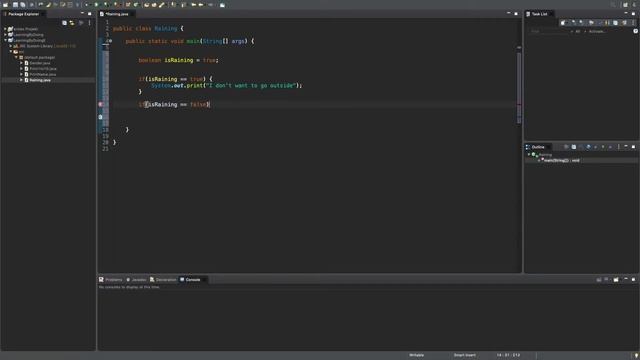Run the program with green Run icon
Viewport: 640px width, 360px height.
point(97,5)
